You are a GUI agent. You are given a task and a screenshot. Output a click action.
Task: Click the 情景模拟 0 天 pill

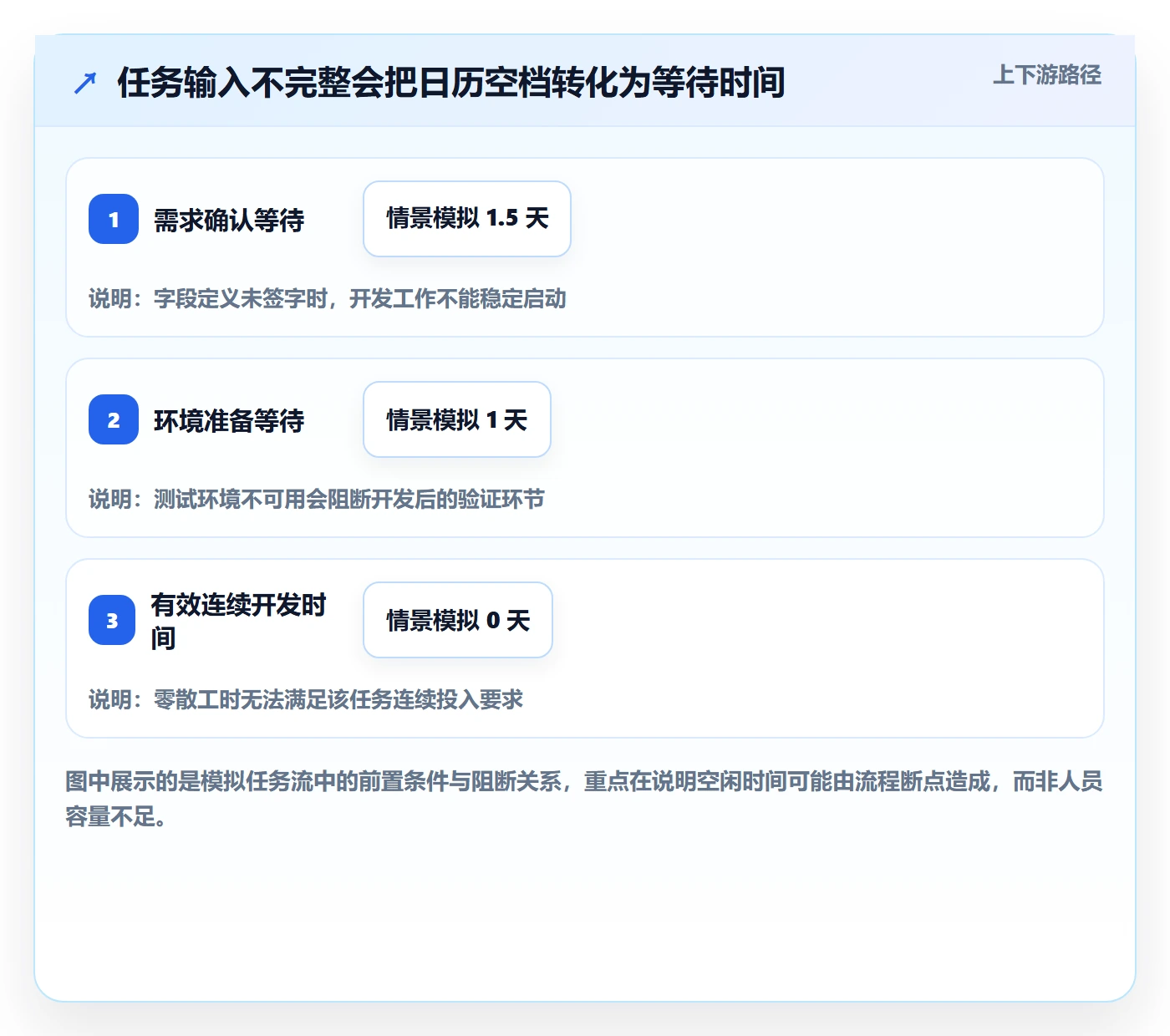tap(458, 620)
